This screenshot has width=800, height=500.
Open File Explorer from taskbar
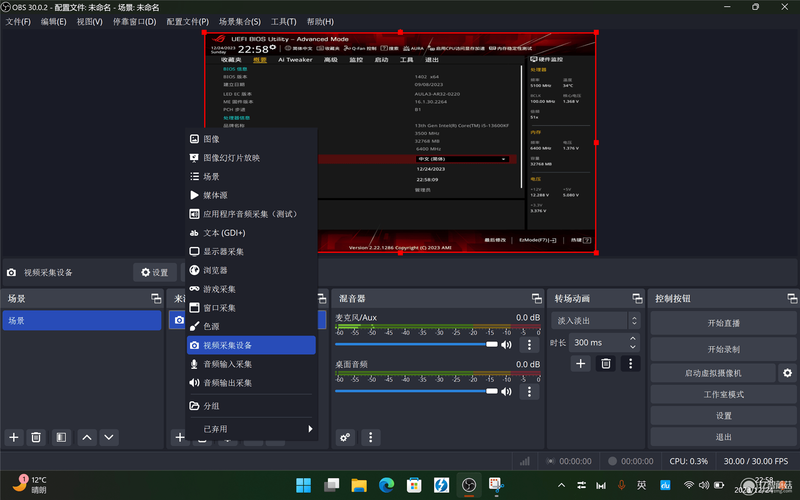point(359,485)
